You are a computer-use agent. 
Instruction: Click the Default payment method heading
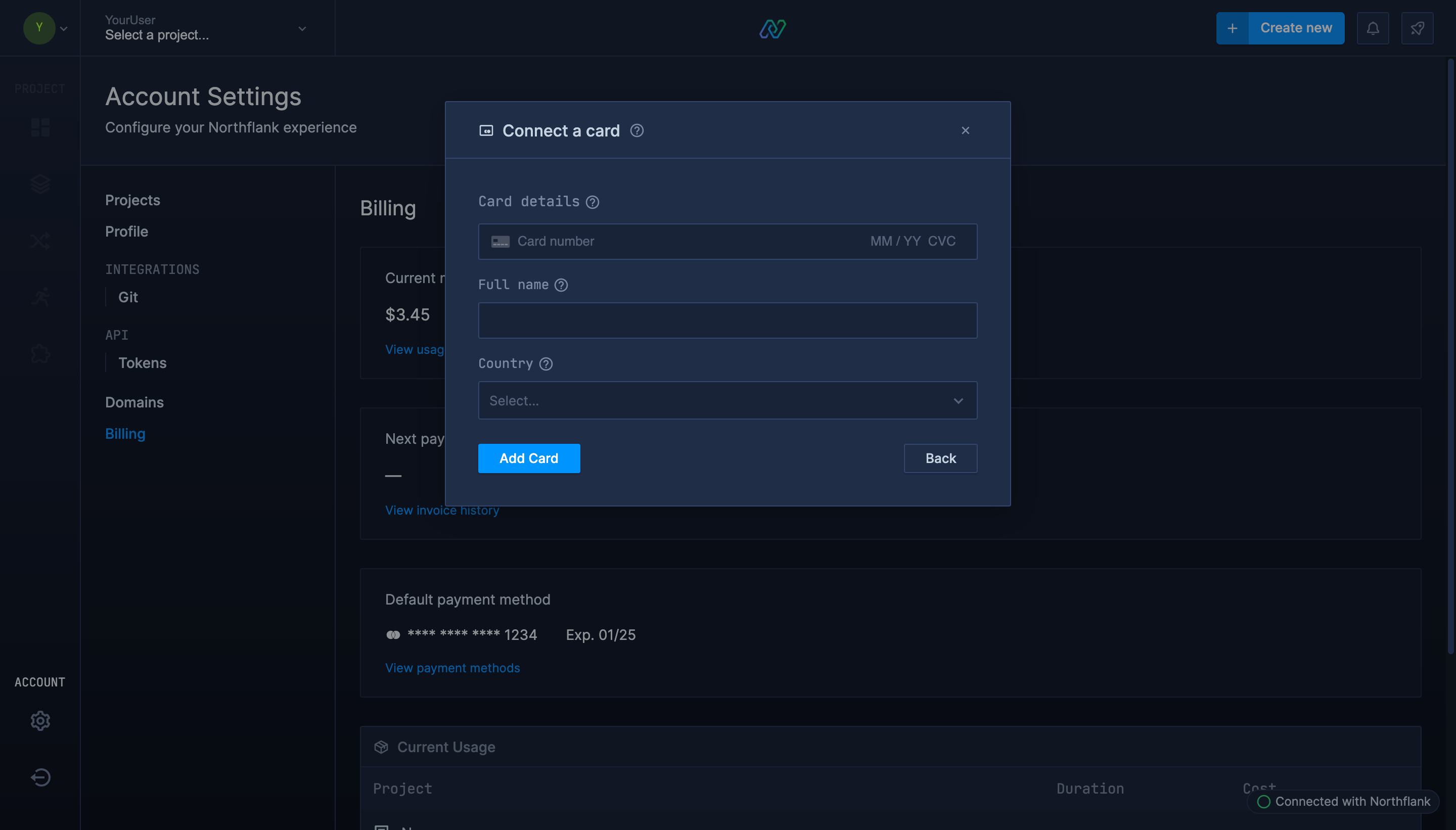point(468,599)
